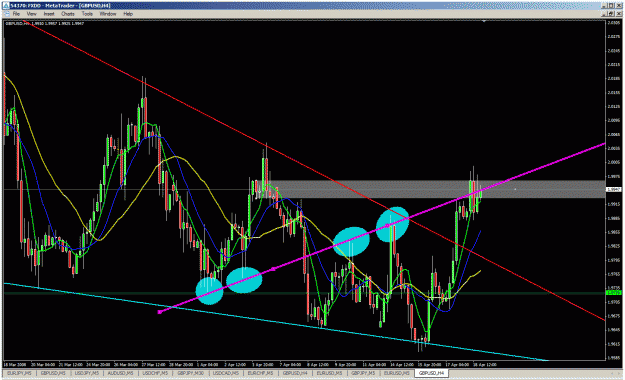Image resolution: width=625 pixels, height=380 pixels.
Task: Minimize the MetaTrader application window
Action: tap(604, 6)
